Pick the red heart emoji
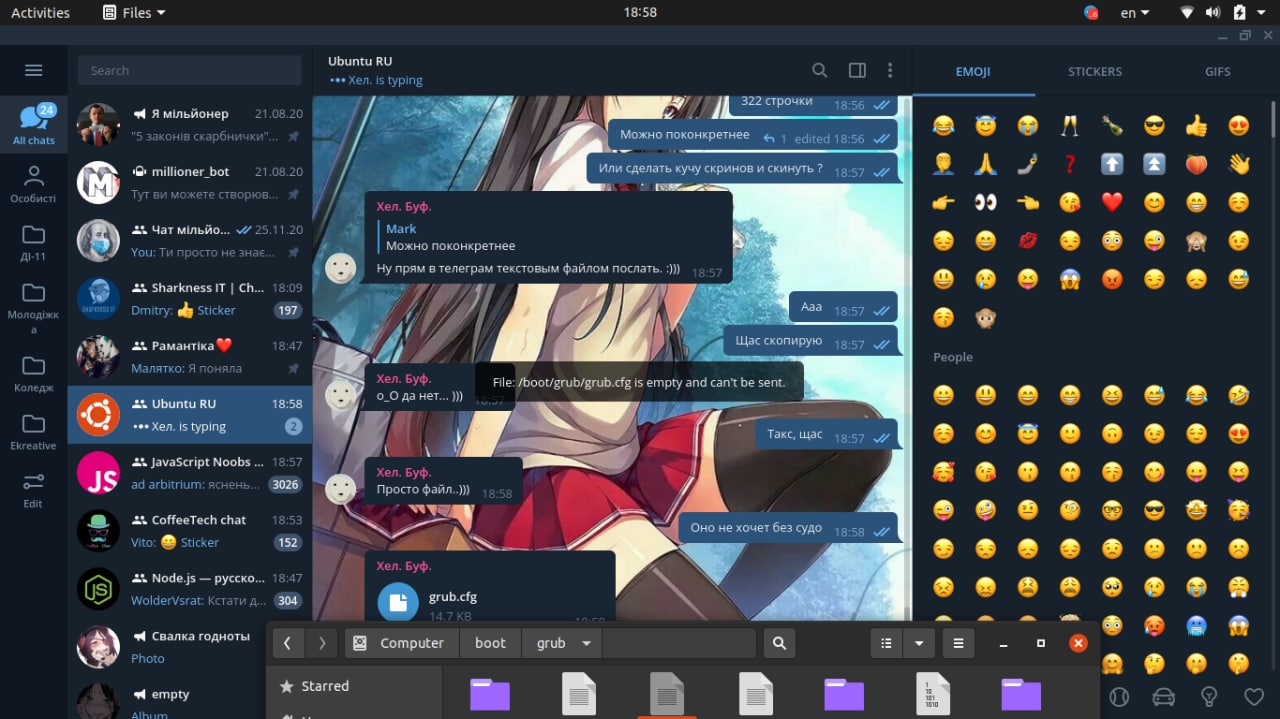1280x719 pixels. (x=1112, y=202)
